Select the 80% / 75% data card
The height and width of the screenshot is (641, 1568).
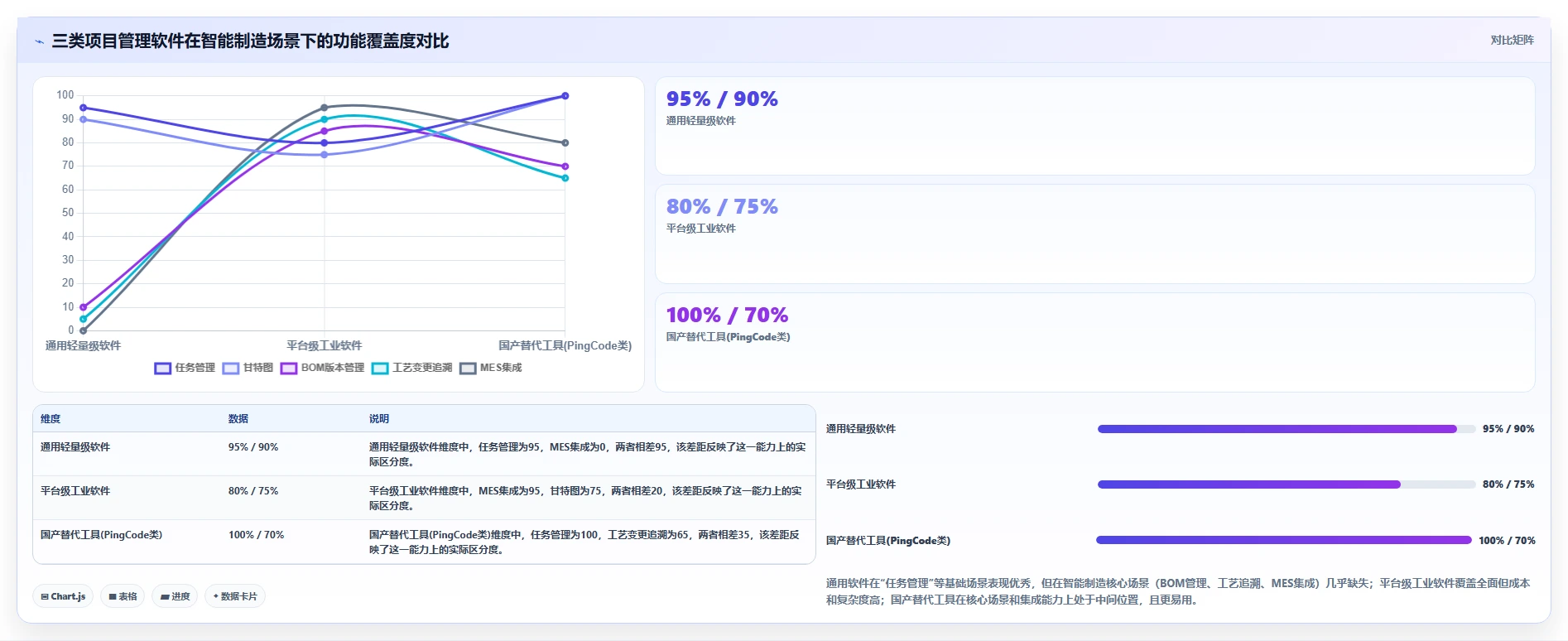(1094, 234)
